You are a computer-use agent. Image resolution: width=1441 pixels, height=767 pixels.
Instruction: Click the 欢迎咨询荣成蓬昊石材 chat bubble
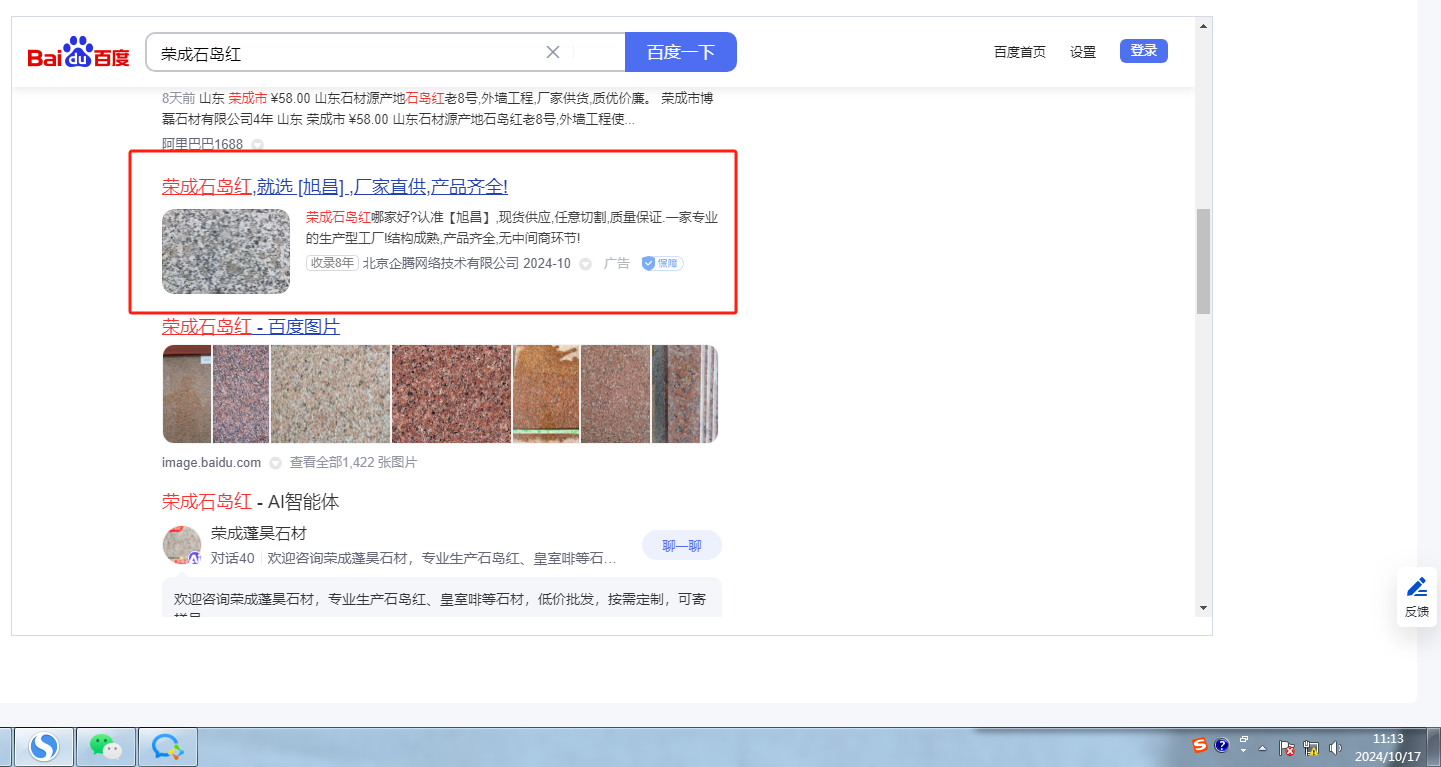point(441,597)
